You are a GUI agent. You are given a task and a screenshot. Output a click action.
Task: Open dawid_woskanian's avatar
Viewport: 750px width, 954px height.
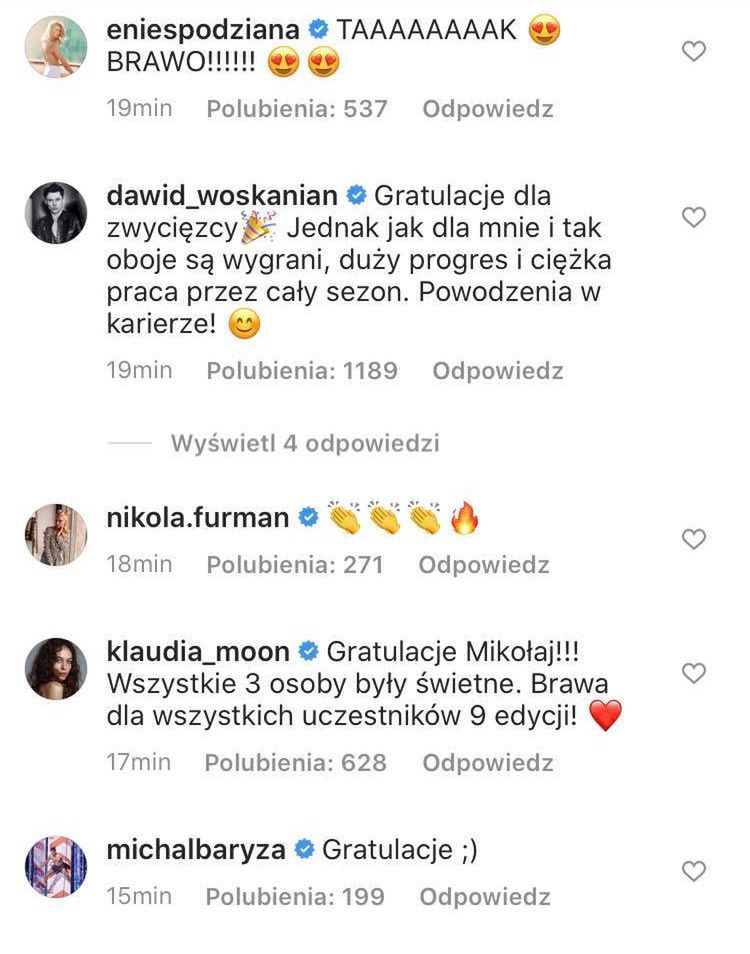(x=55, y=212)
